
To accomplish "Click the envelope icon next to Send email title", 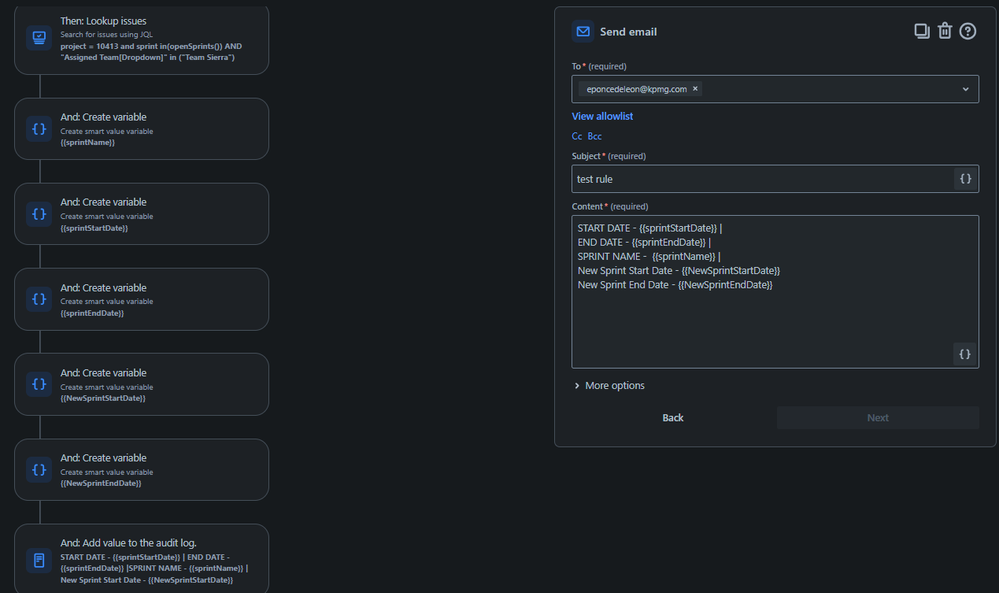I will (x=582, y=31).
